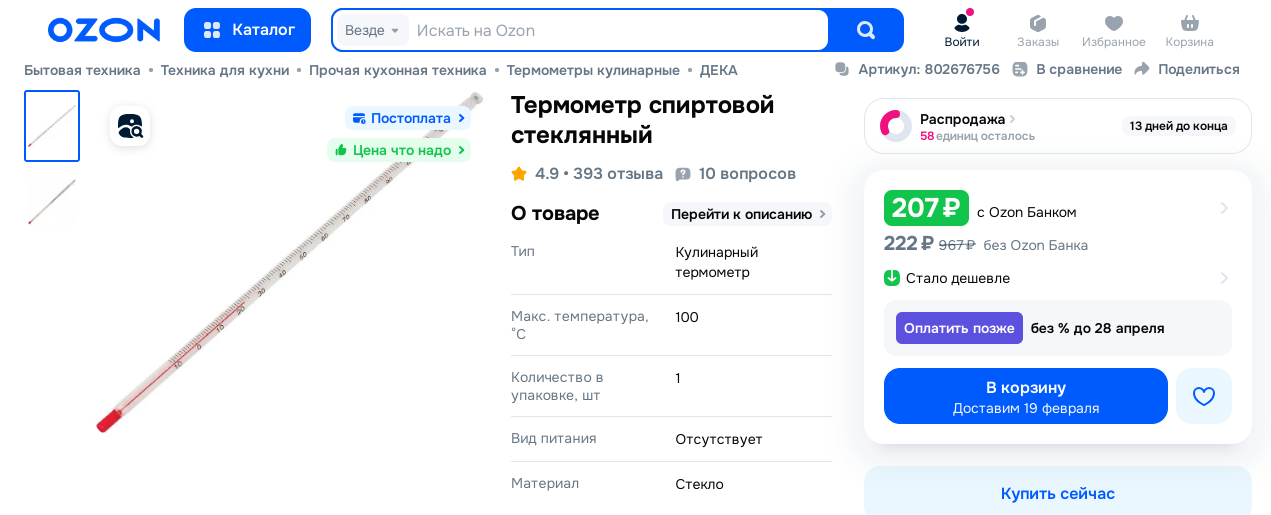Viewport: 1271px width, 515px height.
Task: Open the Везде search scope dropdown
Action: (x=372, y=30)
